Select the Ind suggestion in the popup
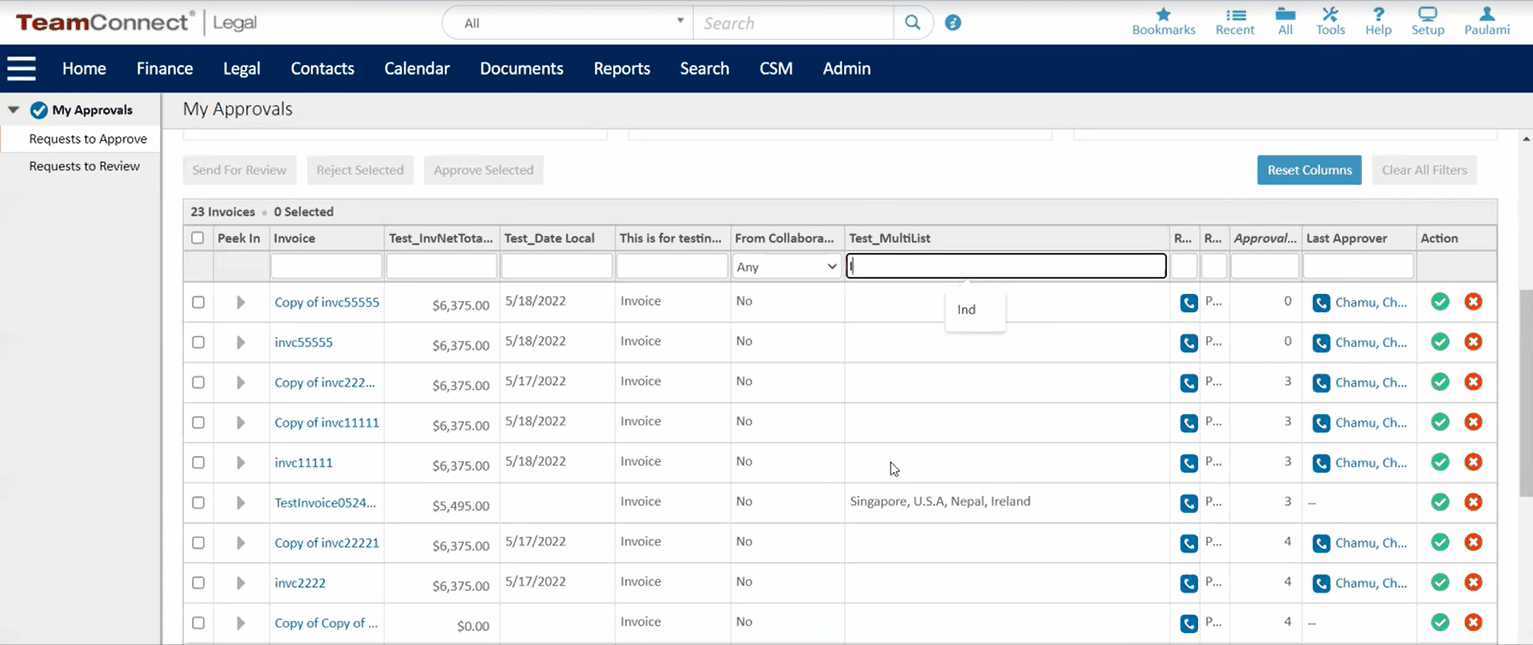The width and height of the screenshot is (1533, 645). (x=966, y=310)
